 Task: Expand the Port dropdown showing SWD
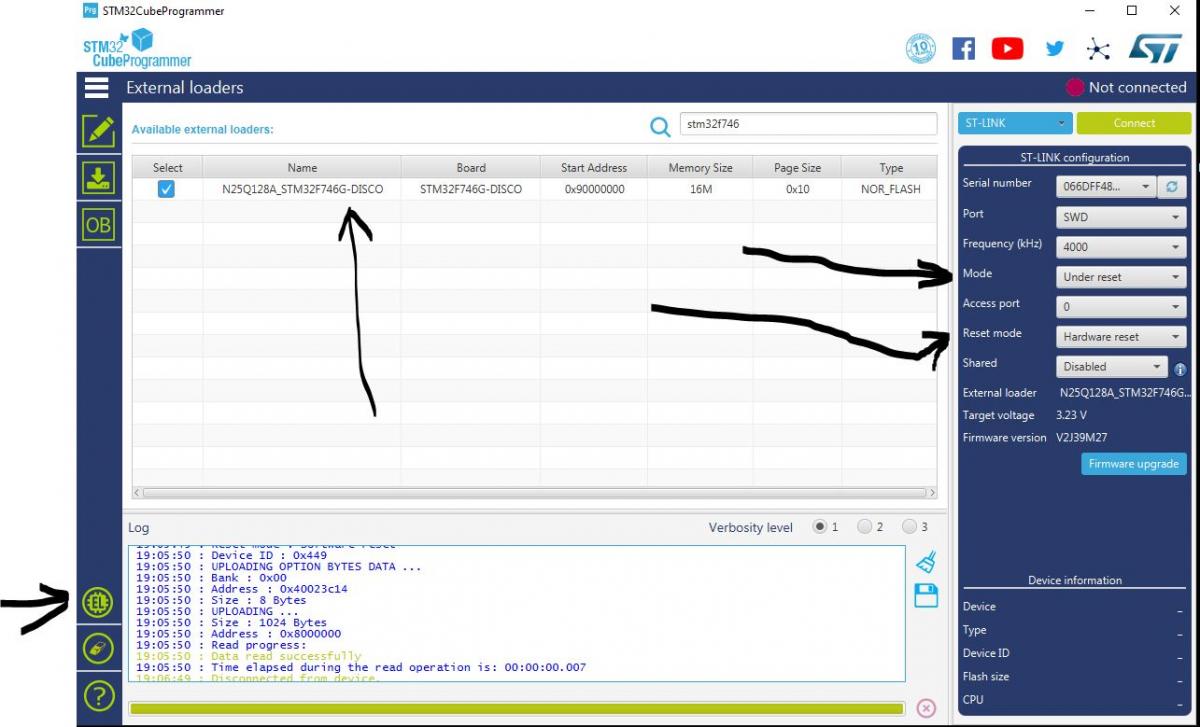[1121, 217]
